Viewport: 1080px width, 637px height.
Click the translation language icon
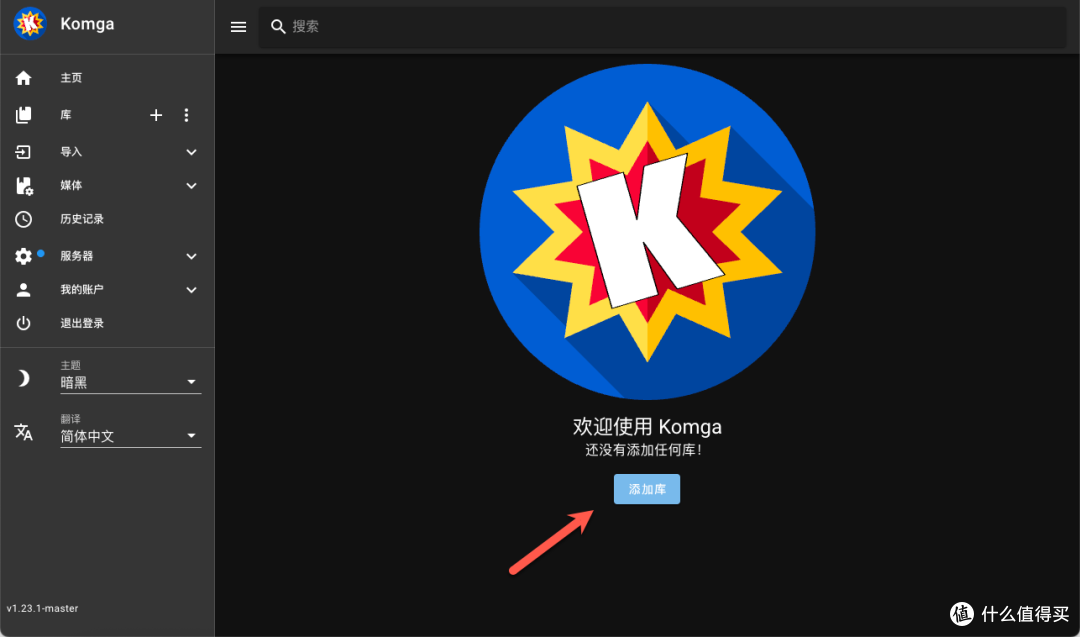click(x=23, y=432)
